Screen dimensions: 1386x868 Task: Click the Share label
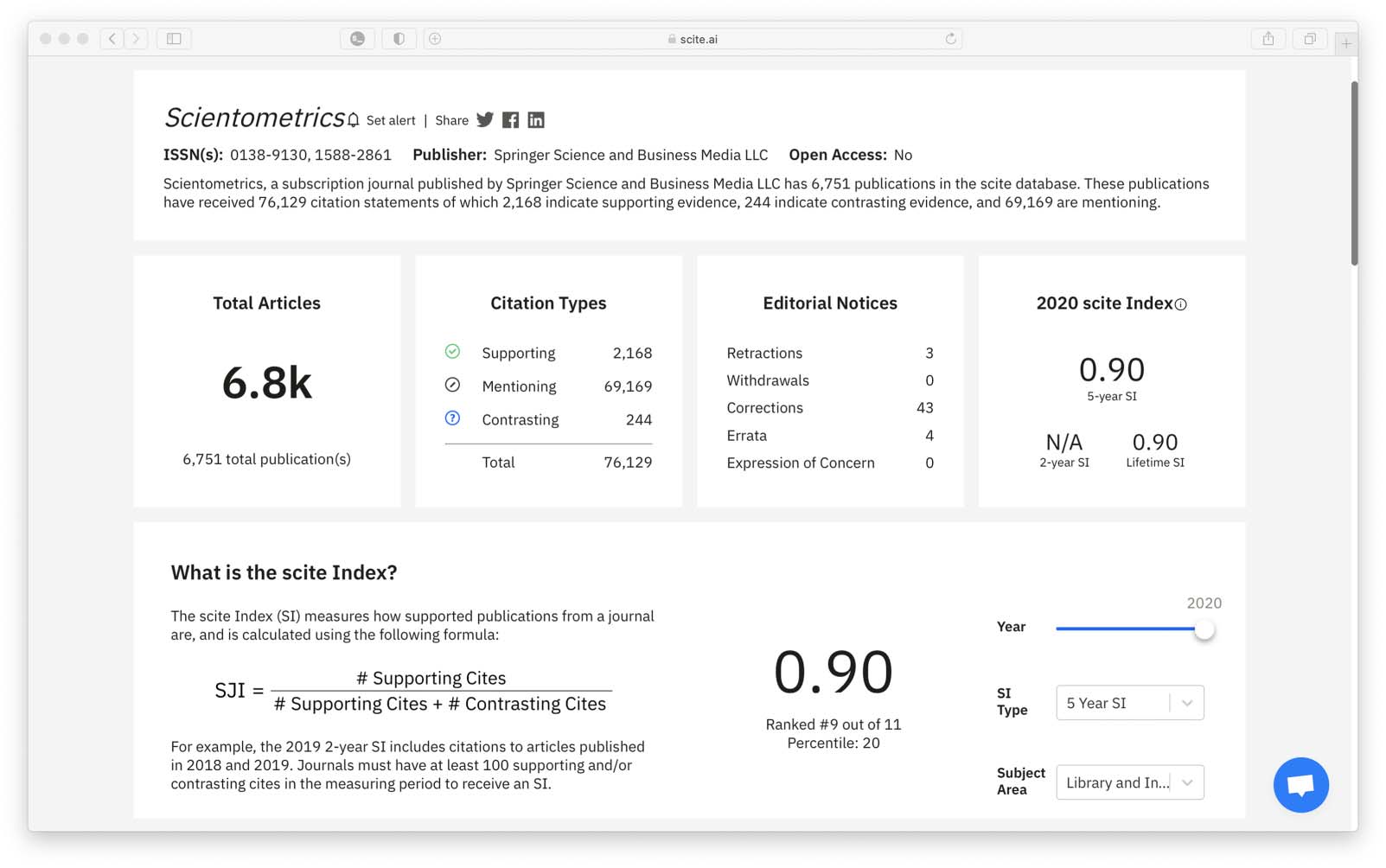[x=451, y=121]
